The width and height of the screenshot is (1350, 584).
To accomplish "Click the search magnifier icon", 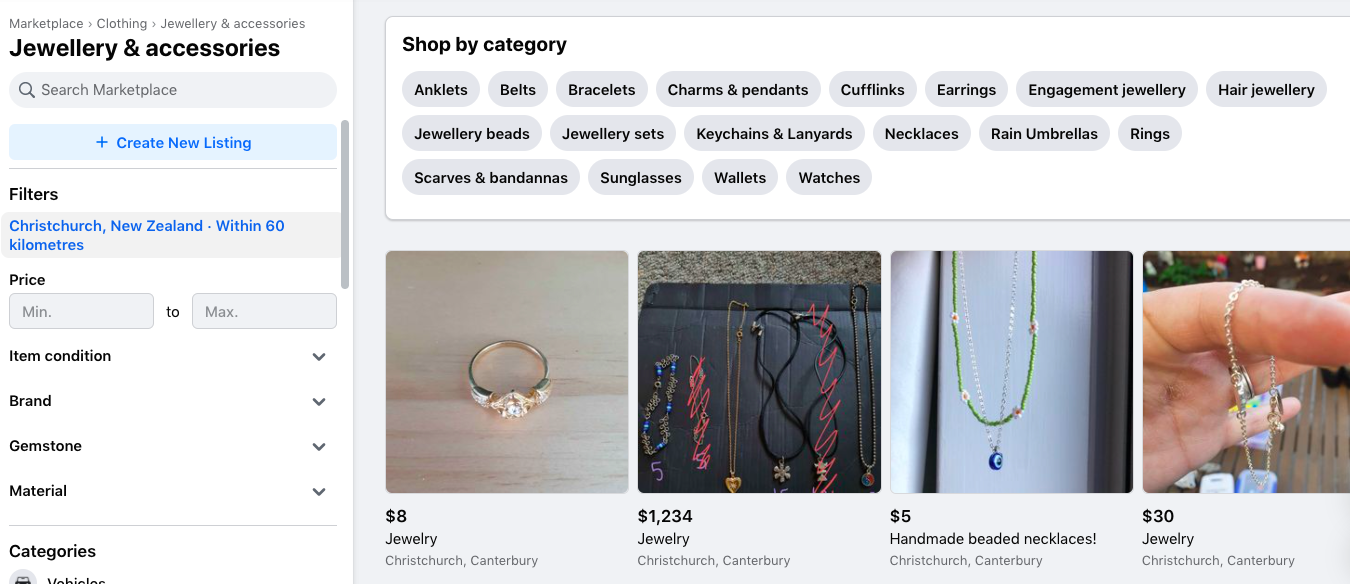I will tap(27, 90).
